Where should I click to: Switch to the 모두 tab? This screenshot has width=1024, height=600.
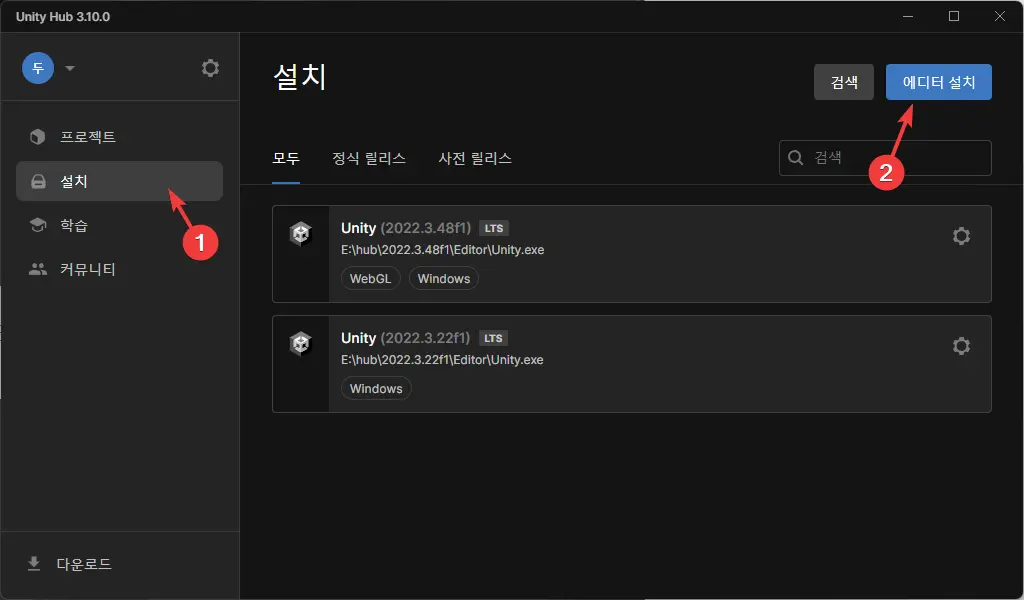(286, 159)
